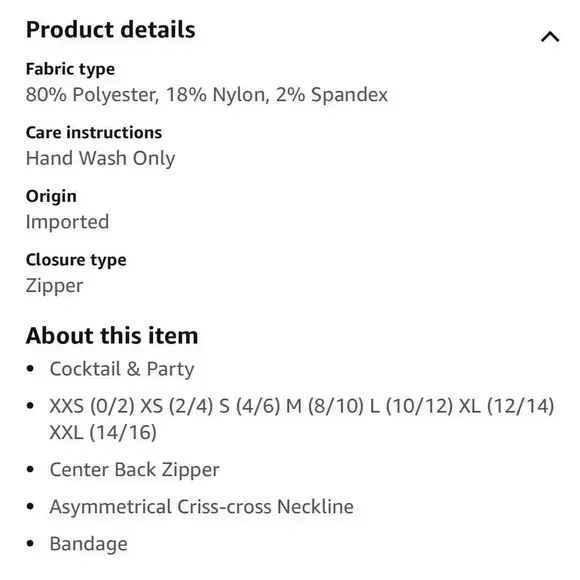
Task: Select the Care instructions label
Action: tap(94, 132)
